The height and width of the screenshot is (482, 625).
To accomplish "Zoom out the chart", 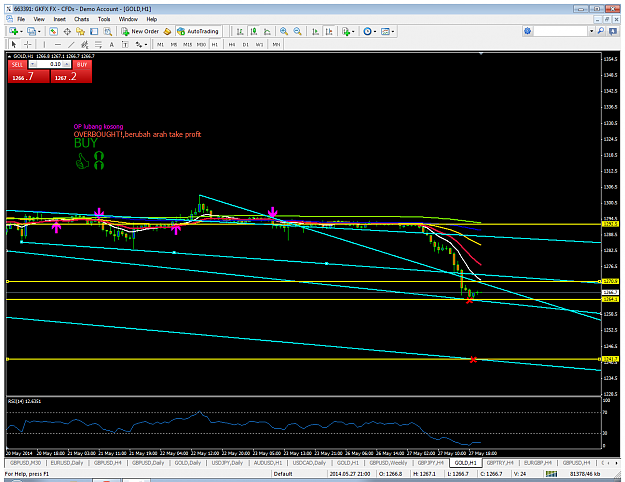I will pyautogui.click(x=297, y=31).
